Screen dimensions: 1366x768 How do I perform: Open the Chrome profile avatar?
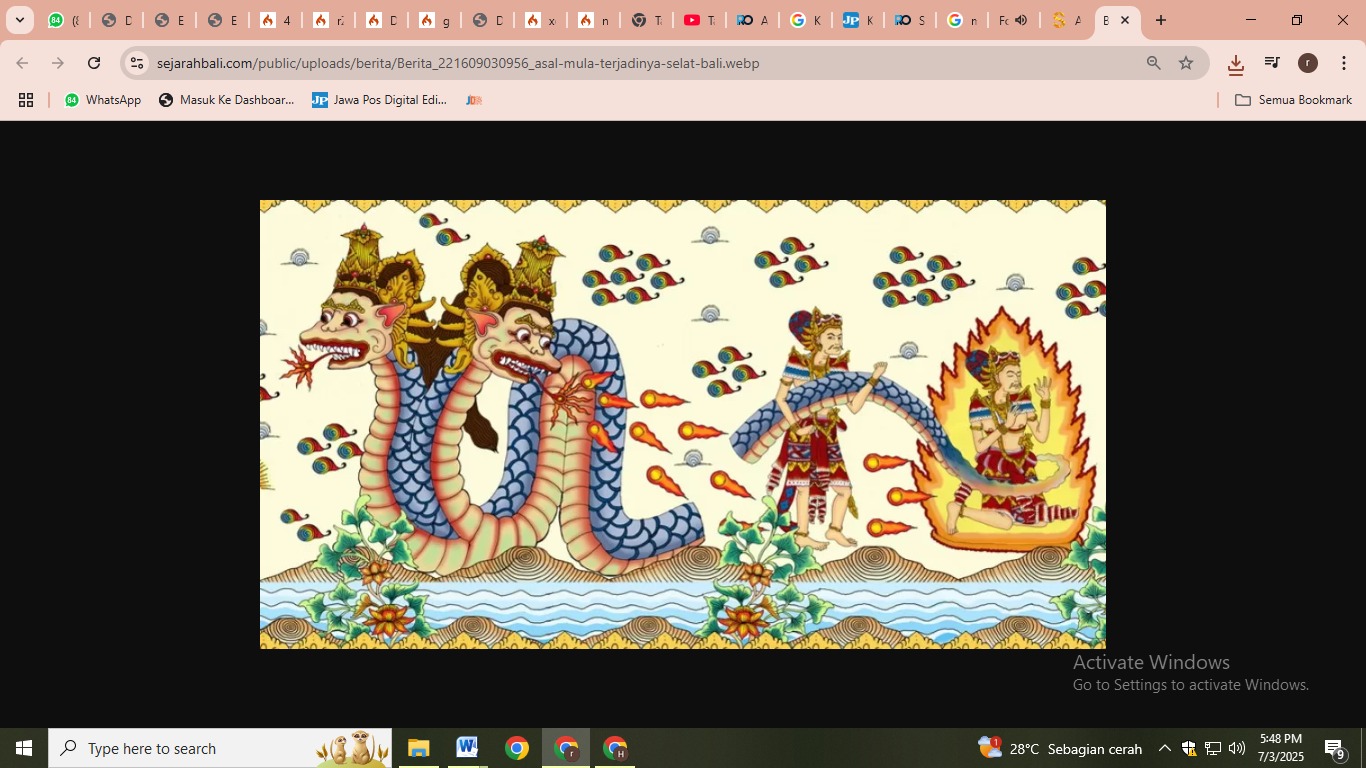pyautogui.click(x=1308, y=63)
